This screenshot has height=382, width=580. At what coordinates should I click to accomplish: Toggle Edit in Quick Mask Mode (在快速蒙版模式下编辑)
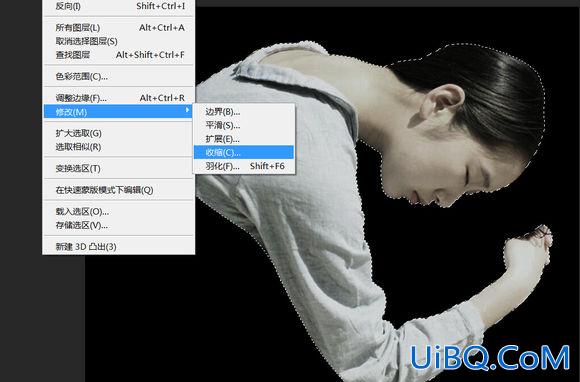click(119, 190)
